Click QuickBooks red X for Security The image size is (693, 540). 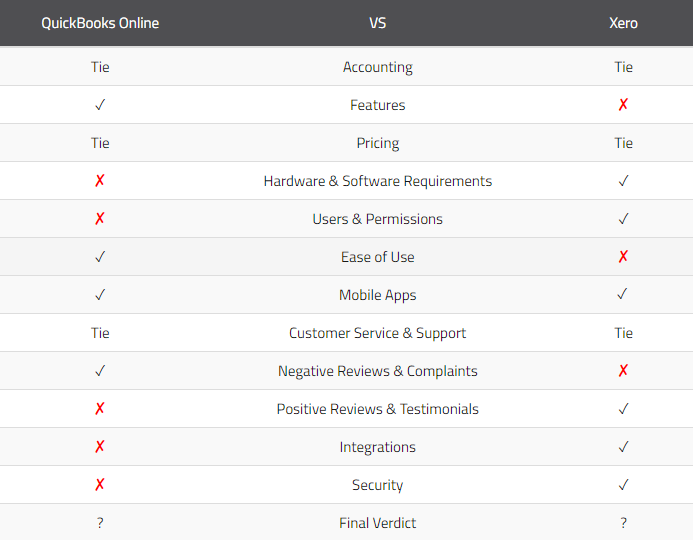[x=100, y=484]
